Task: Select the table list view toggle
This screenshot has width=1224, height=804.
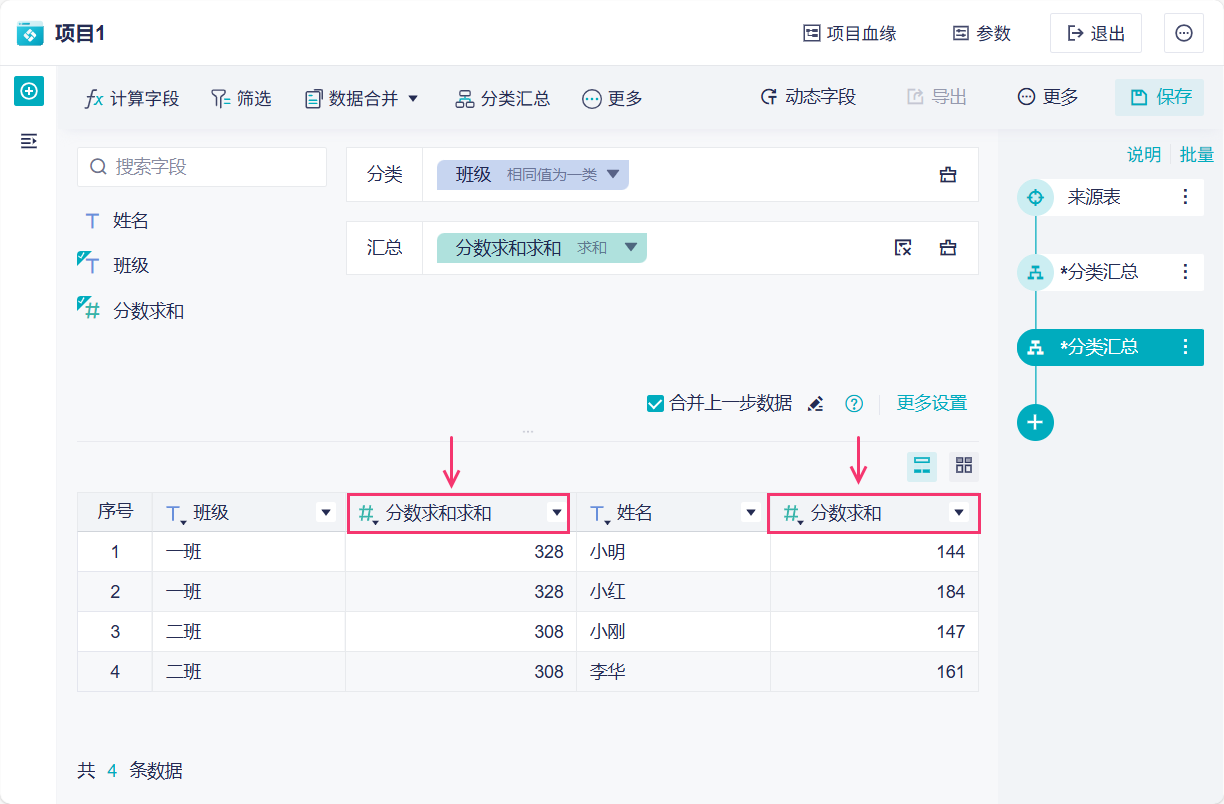Action: tap(922, 465)
